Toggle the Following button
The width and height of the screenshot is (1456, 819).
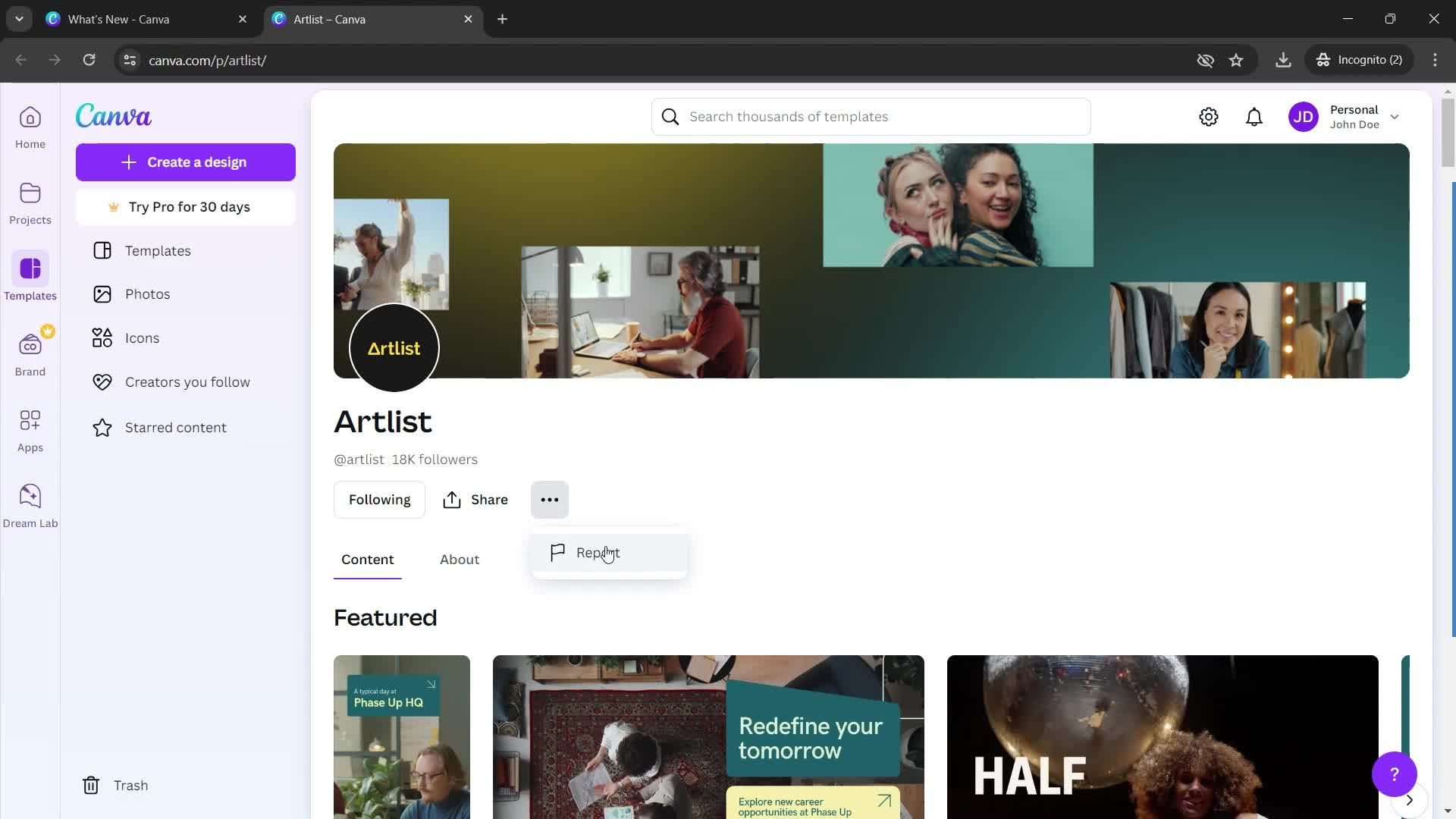379,500
